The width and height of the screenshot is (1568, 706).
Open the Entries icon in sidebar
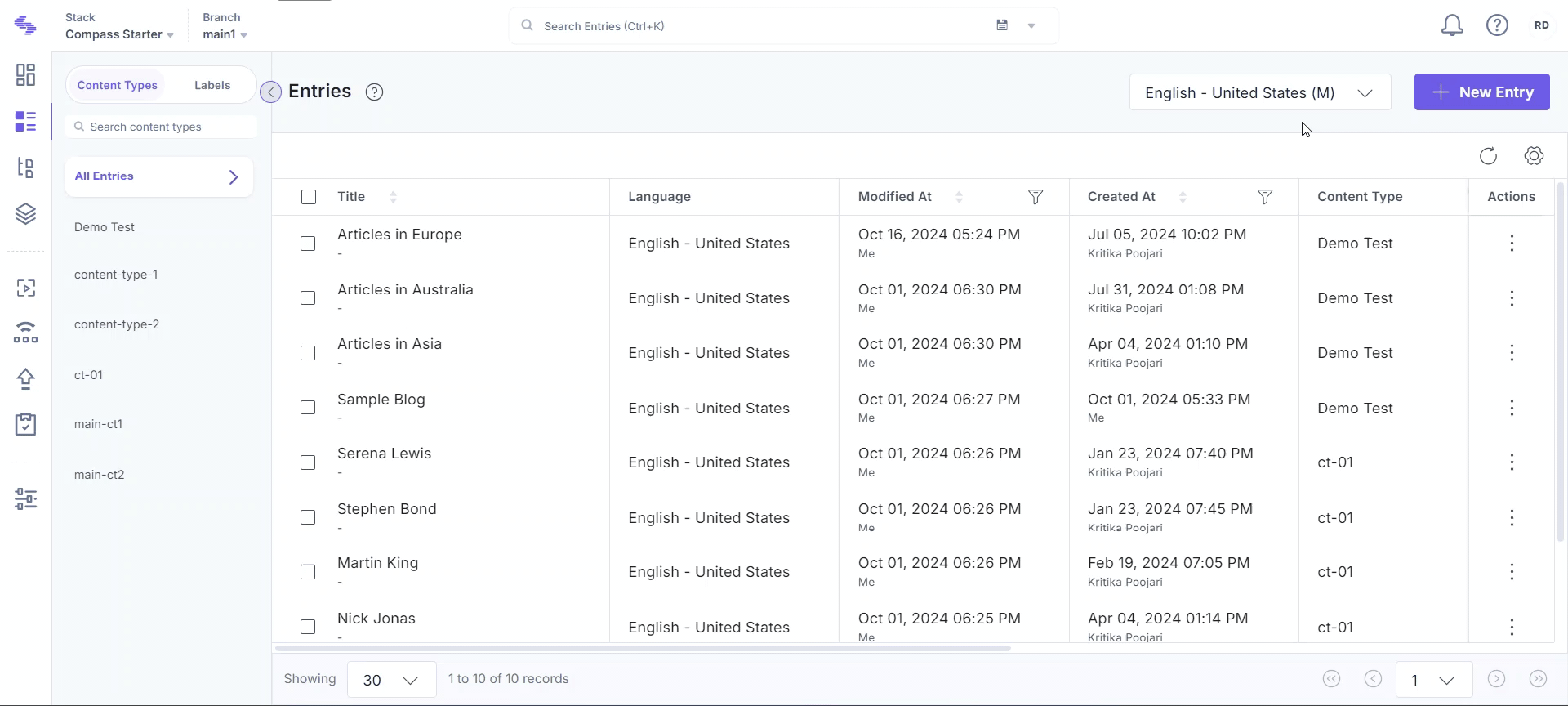pos(25,122)
